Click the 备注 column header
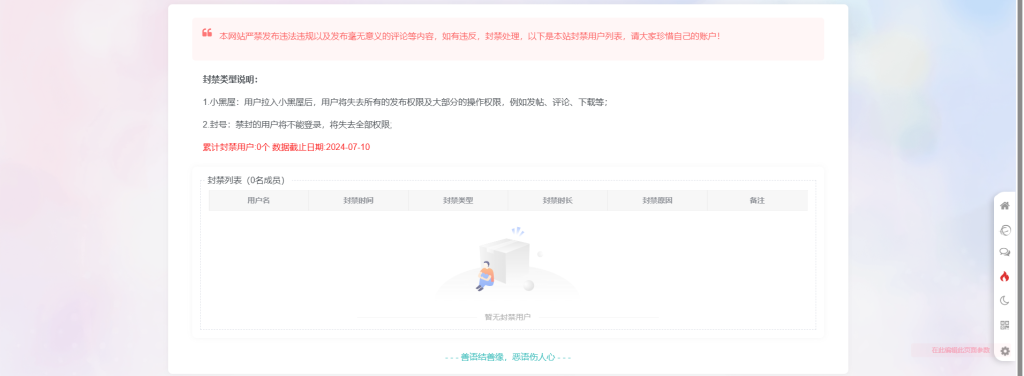This screenshot has width=1024, height=376. [758, 200]
